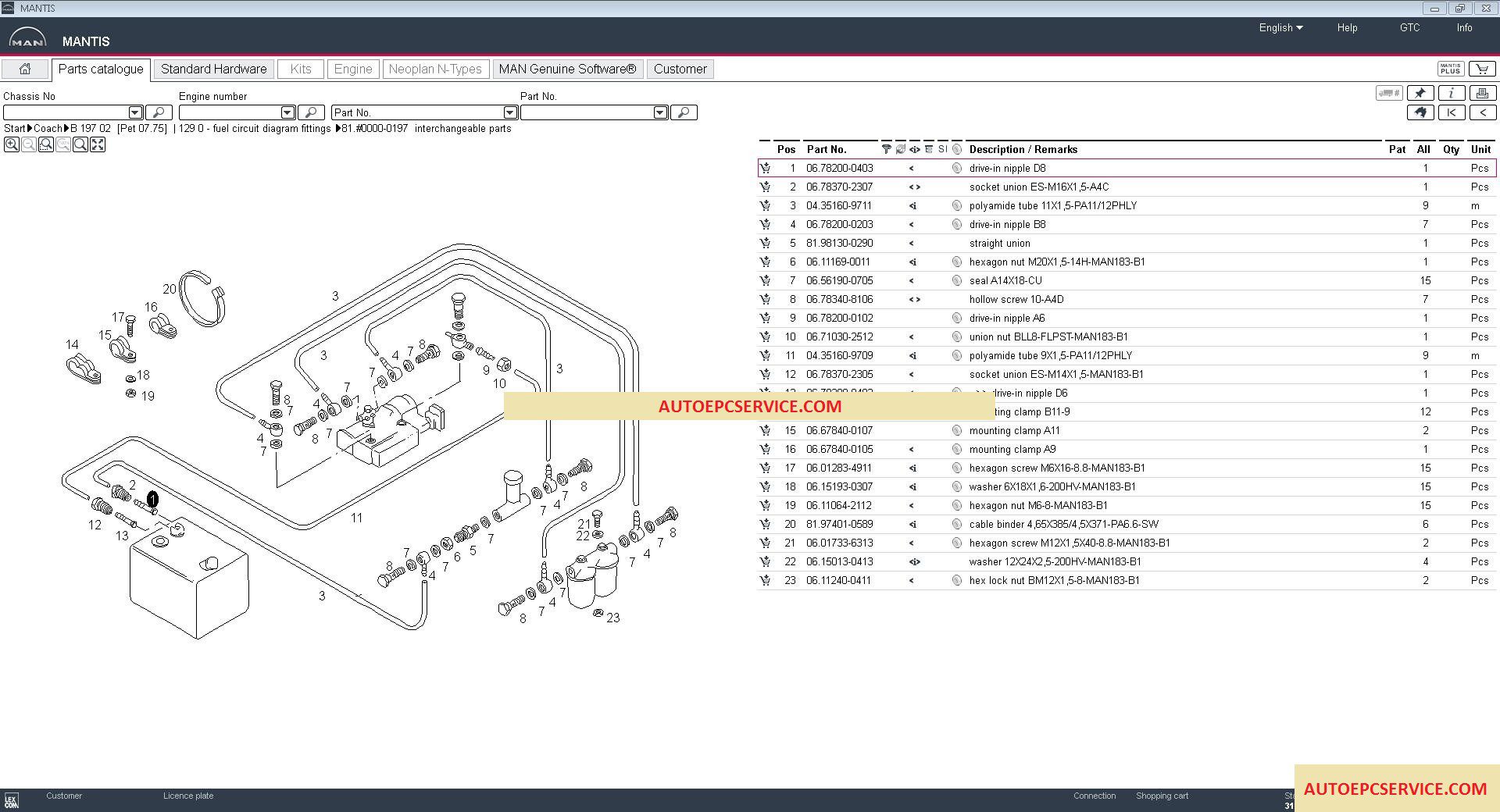
Task: Open MAN Genuine Software tab
Action: [x=568, y=69]
